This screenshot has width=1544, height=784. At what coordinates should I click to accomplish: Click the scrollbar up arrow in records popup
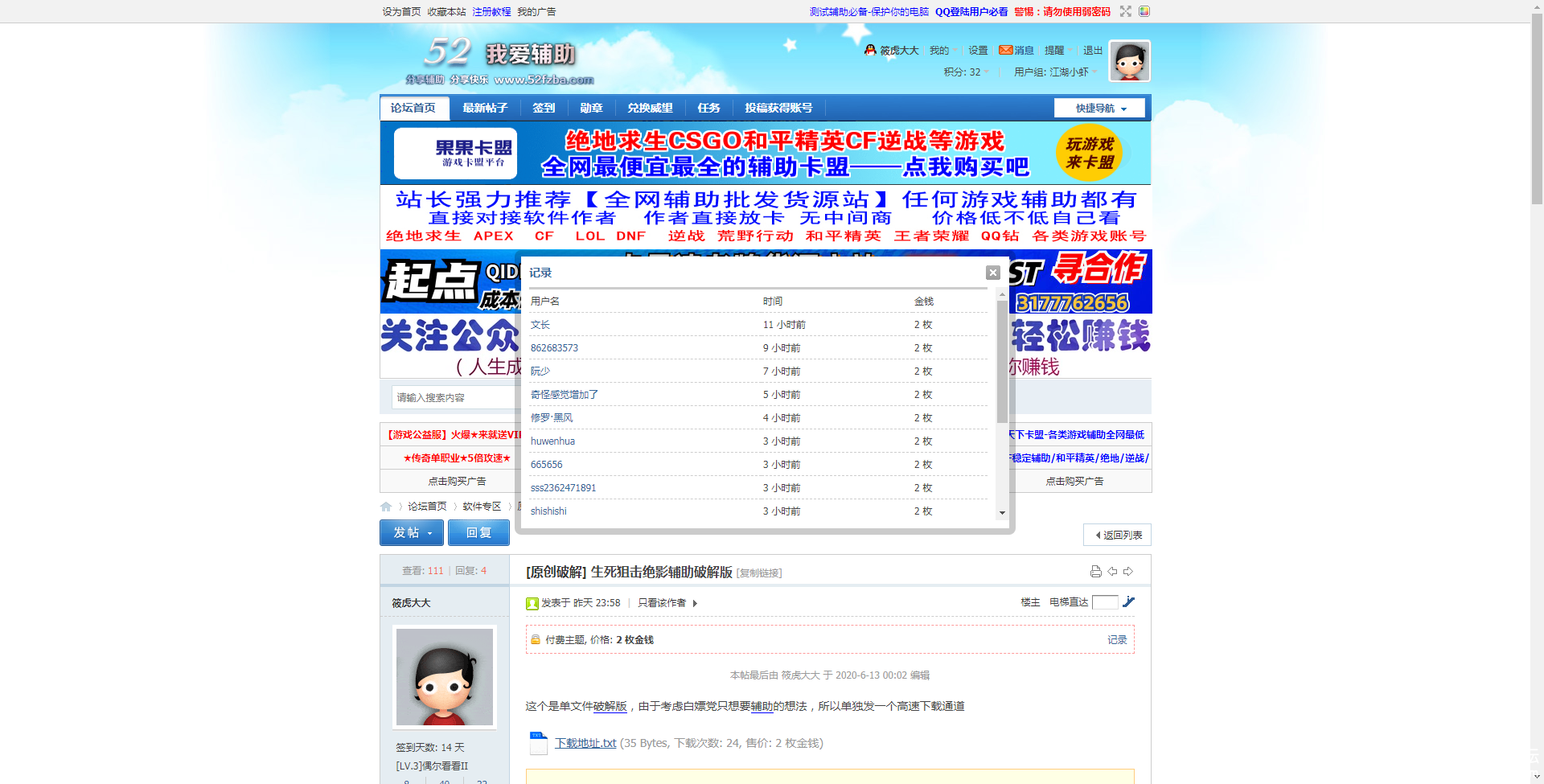[1002, 294]
